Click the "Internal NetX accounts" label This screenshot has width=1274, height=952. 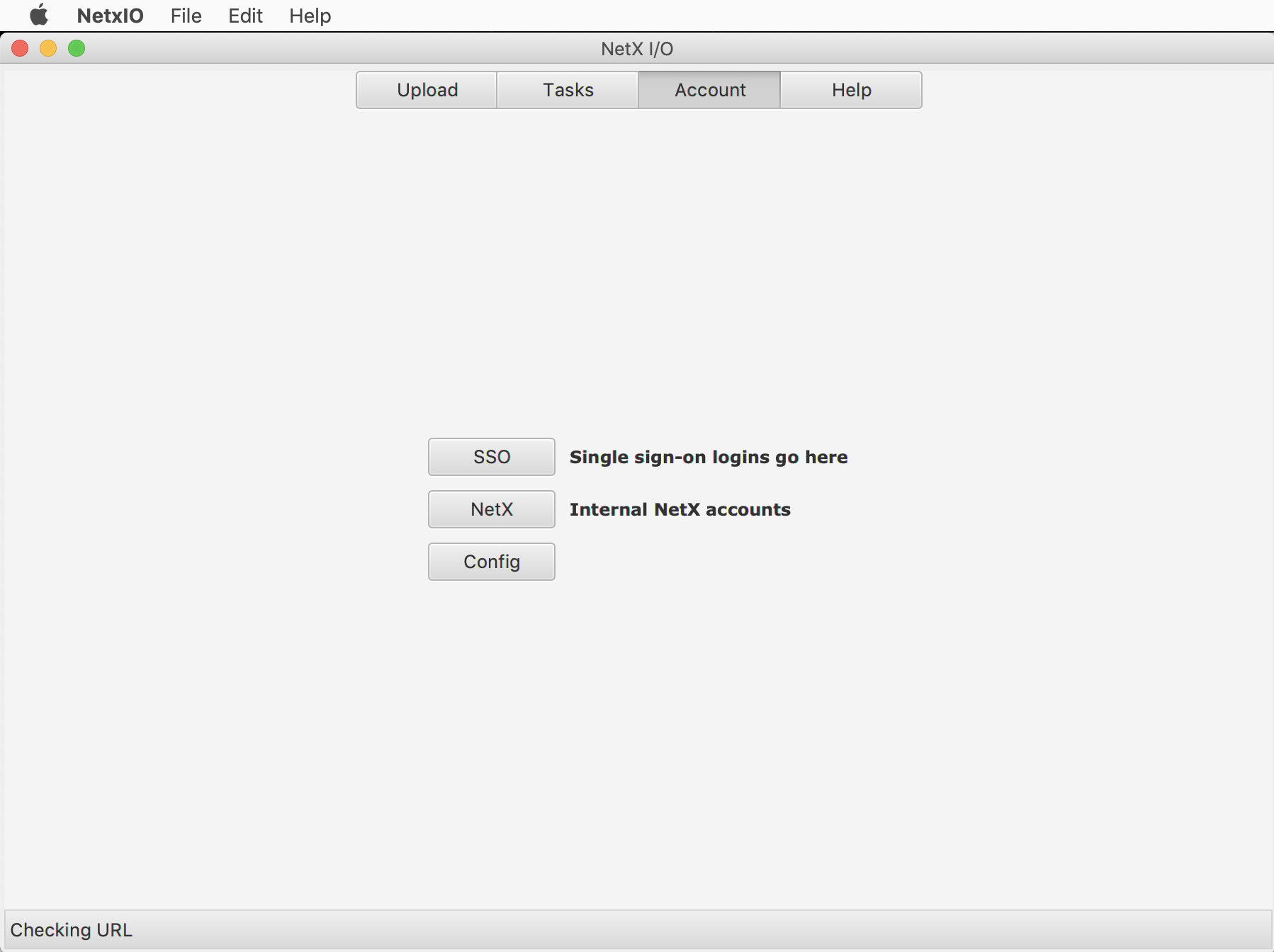coord(680,509)
